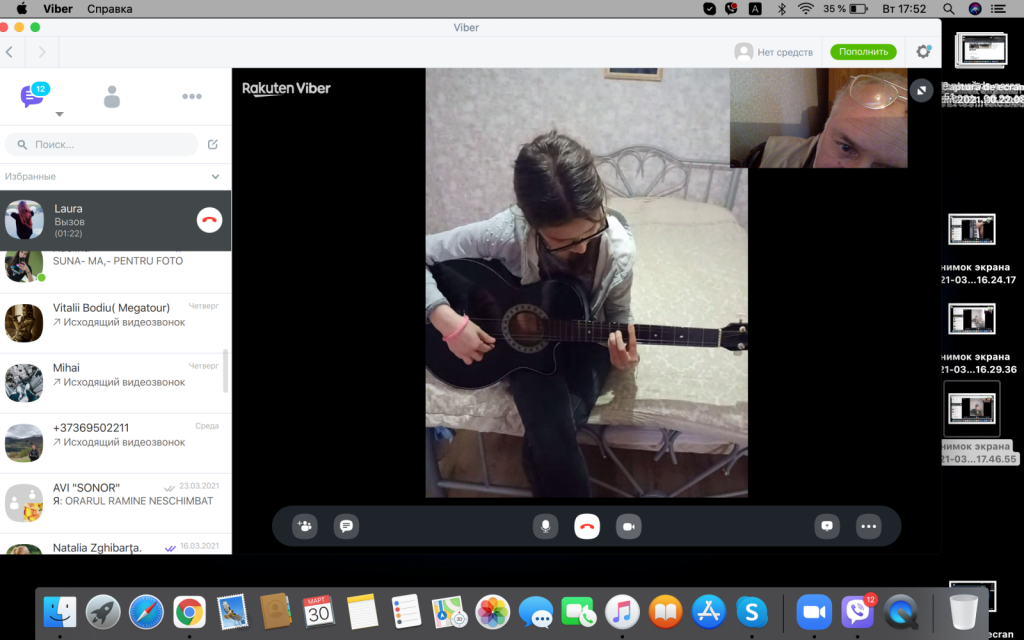Open Viber settings gear icon
The height and width of the screenshot is (640, 1024).
(x=923, y=52)
